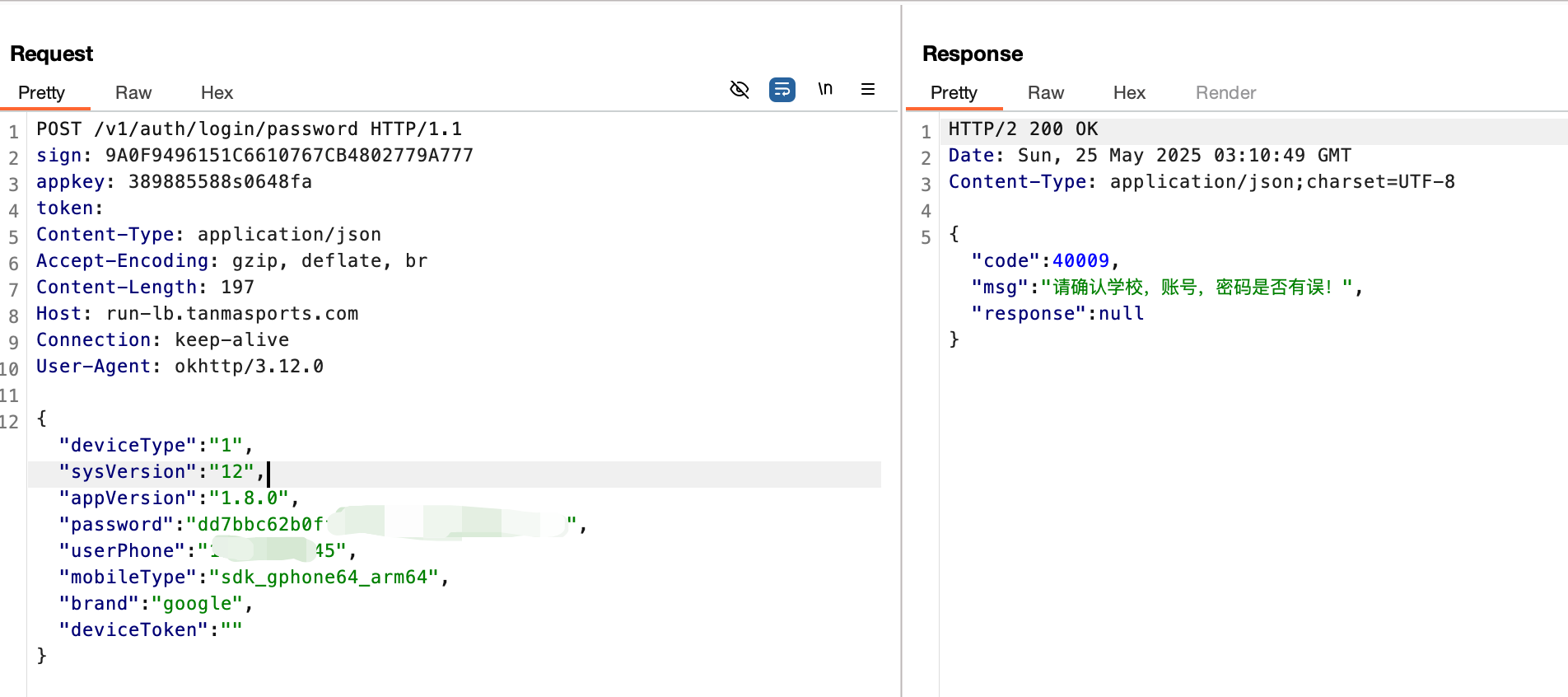The width and height of the screenshot is (1568, 697).
Task: Click the sign header value
Action: (x=289, y=156)
